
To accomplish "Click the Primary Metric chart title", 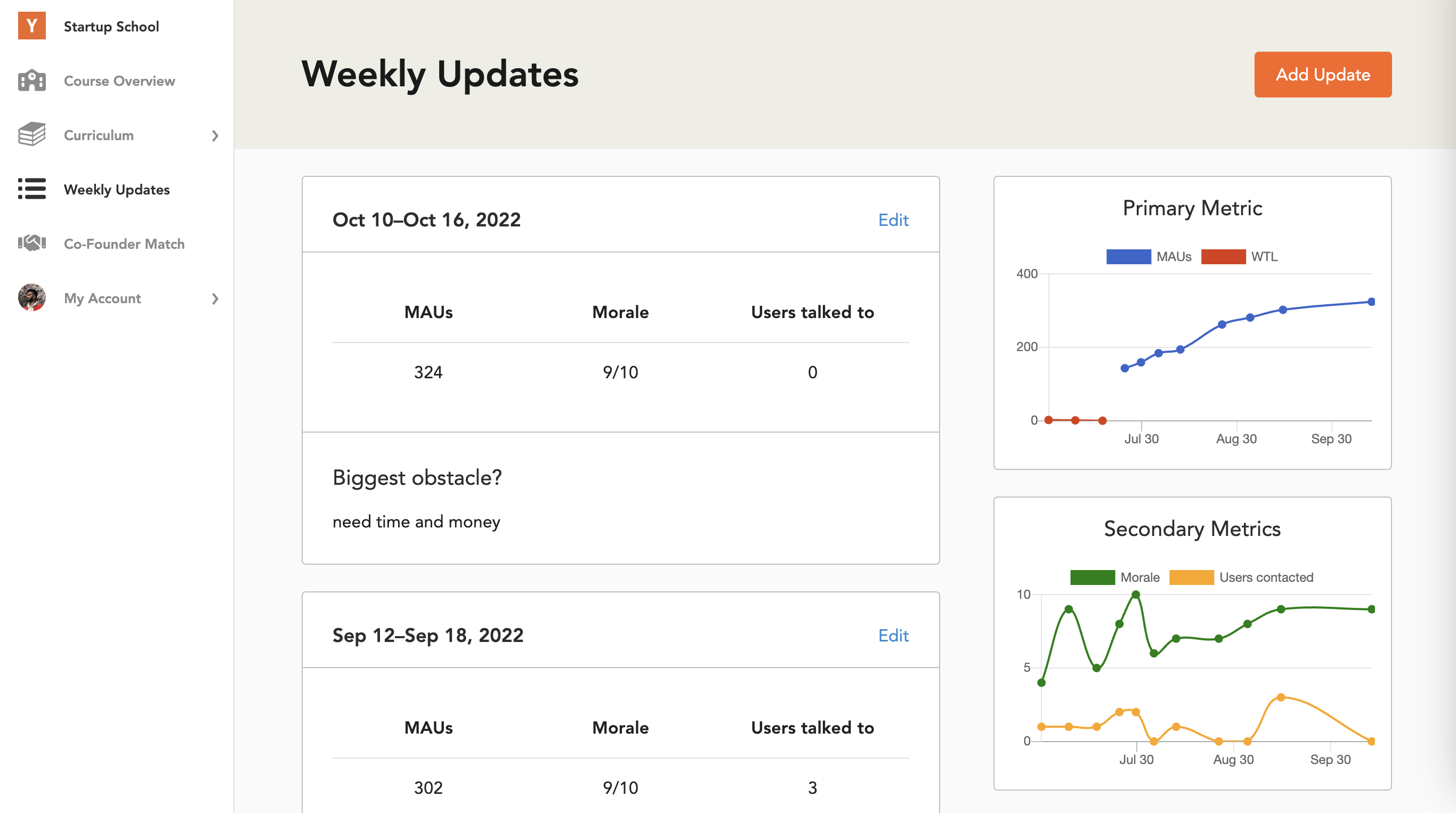I will point(1192,208).
